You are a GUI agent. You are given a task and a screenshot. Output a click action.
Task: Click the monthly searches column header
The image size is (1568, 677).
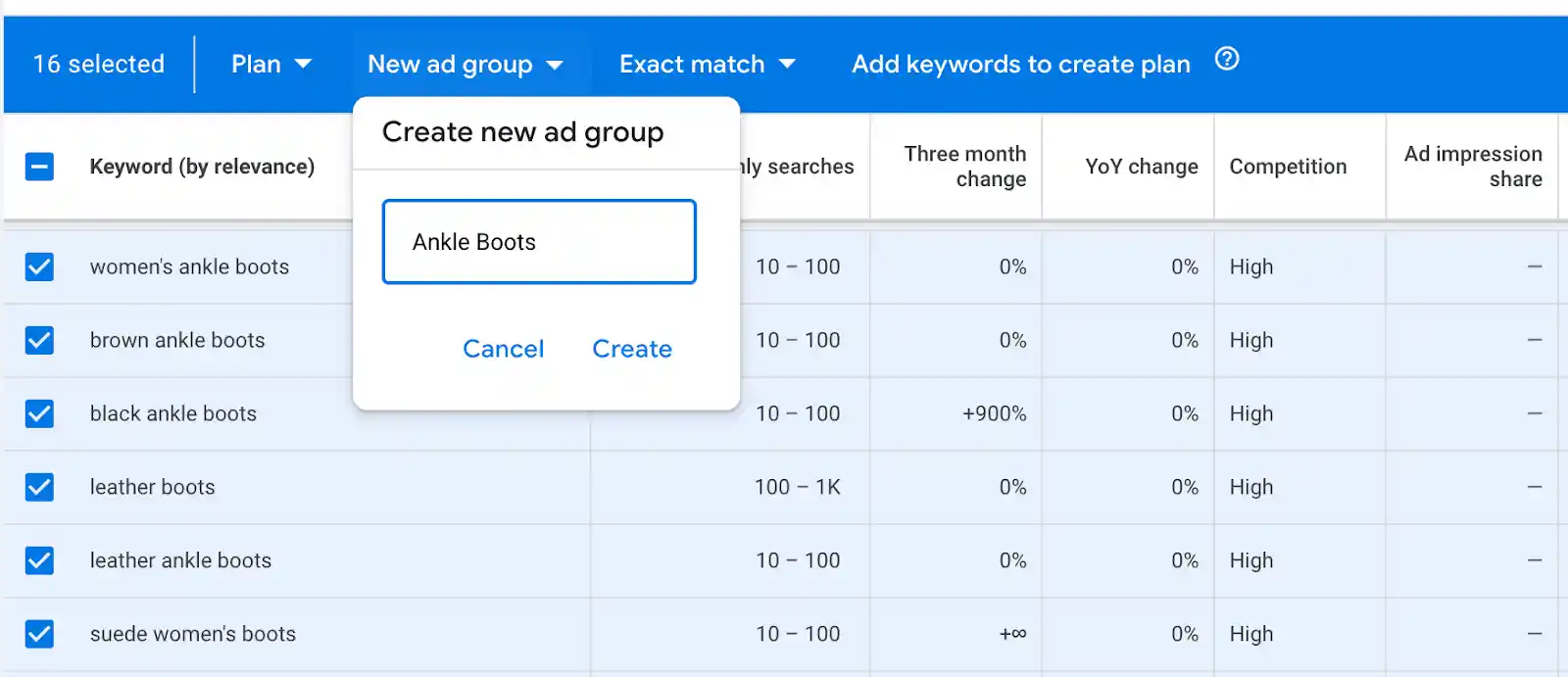point(798,167)
